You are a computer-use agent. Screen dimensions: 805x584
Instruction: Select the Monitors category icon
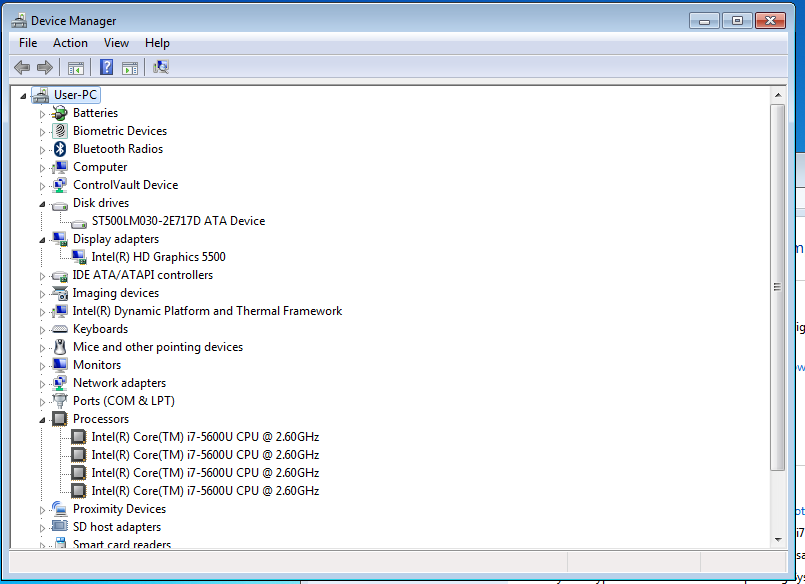[x=60, y=365]
